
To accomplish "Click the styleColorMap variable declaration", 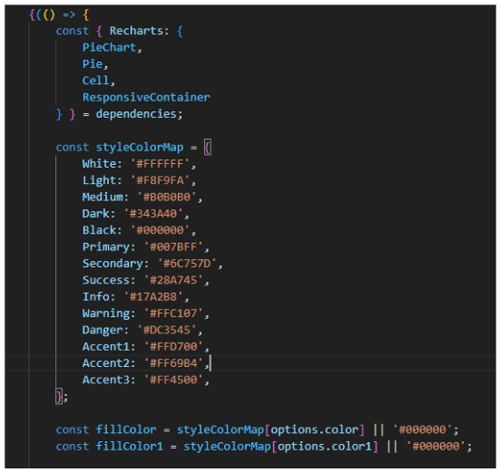I will (140, 147).
